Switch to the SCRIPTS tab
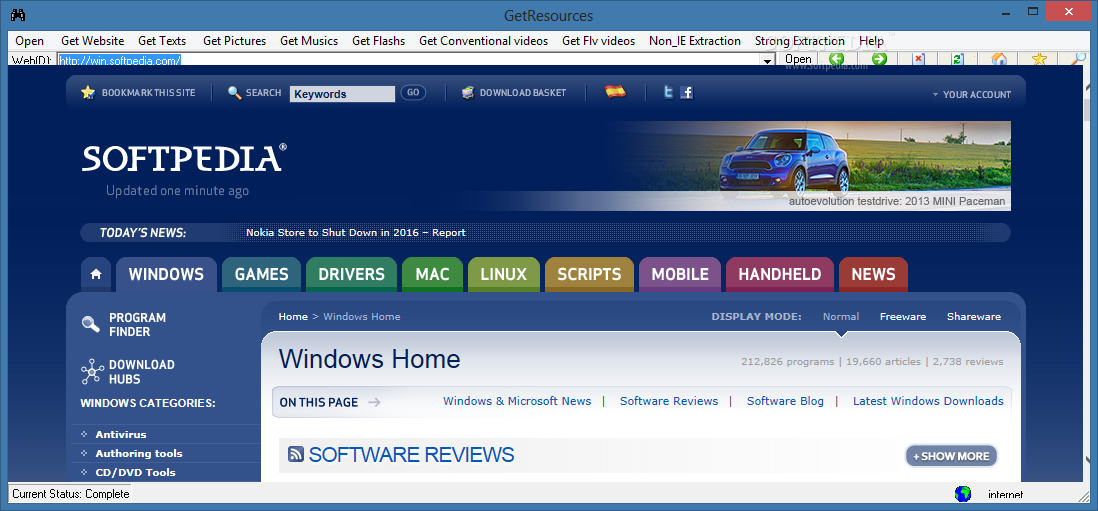 coord(589,274)
